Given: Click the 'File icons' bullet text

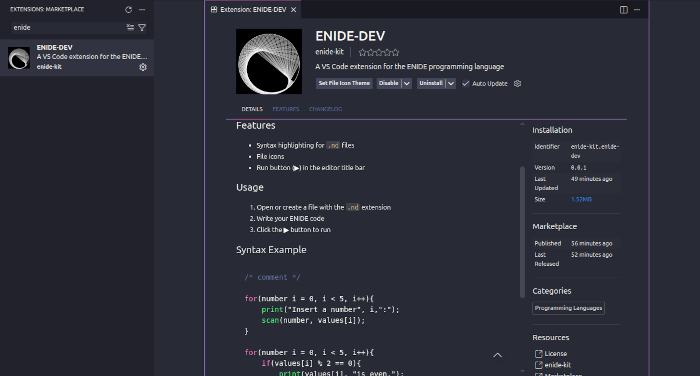Looking at the screenshot, I should 270,157.
